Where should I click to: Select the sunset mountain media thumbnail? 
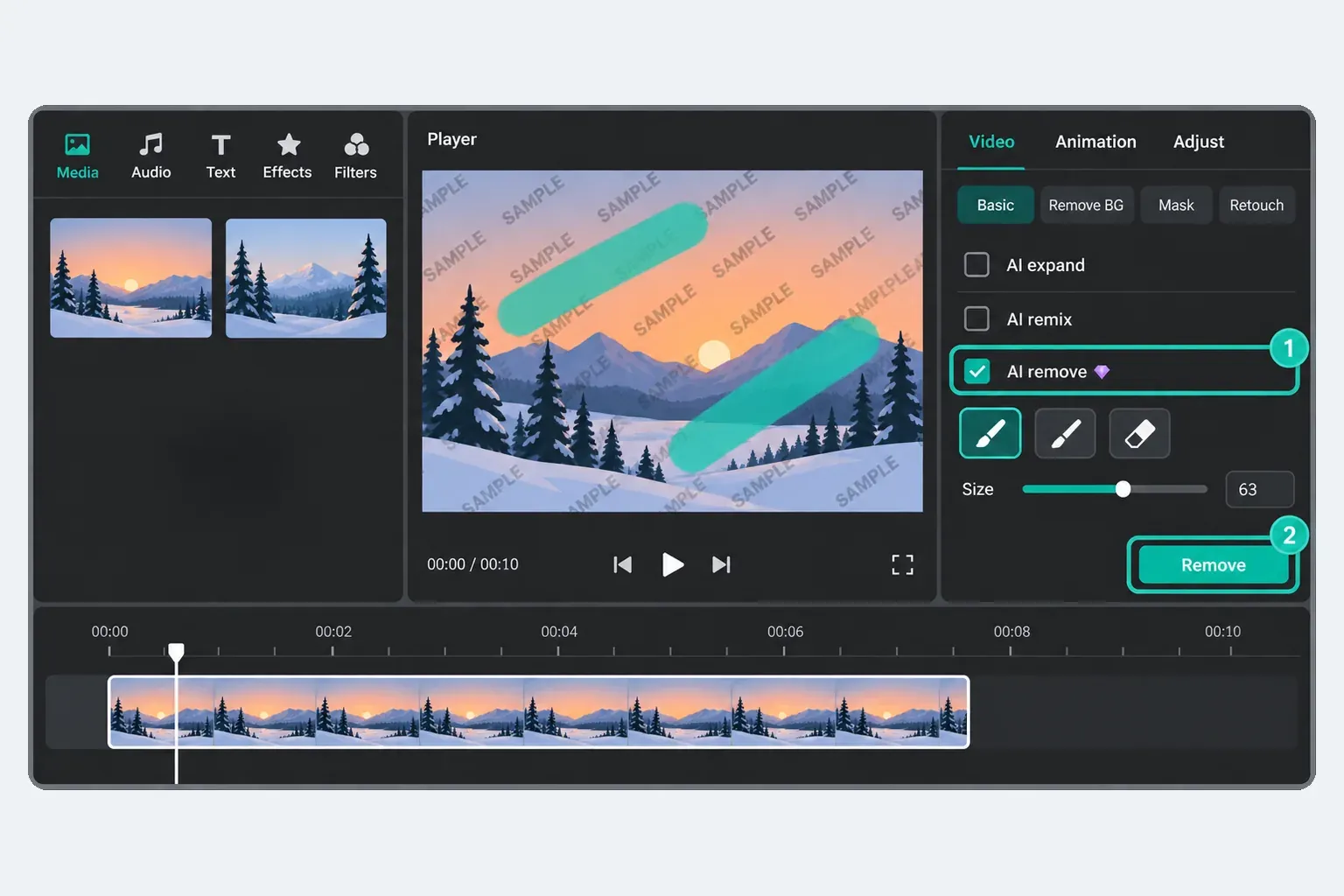tap(130, 277)
